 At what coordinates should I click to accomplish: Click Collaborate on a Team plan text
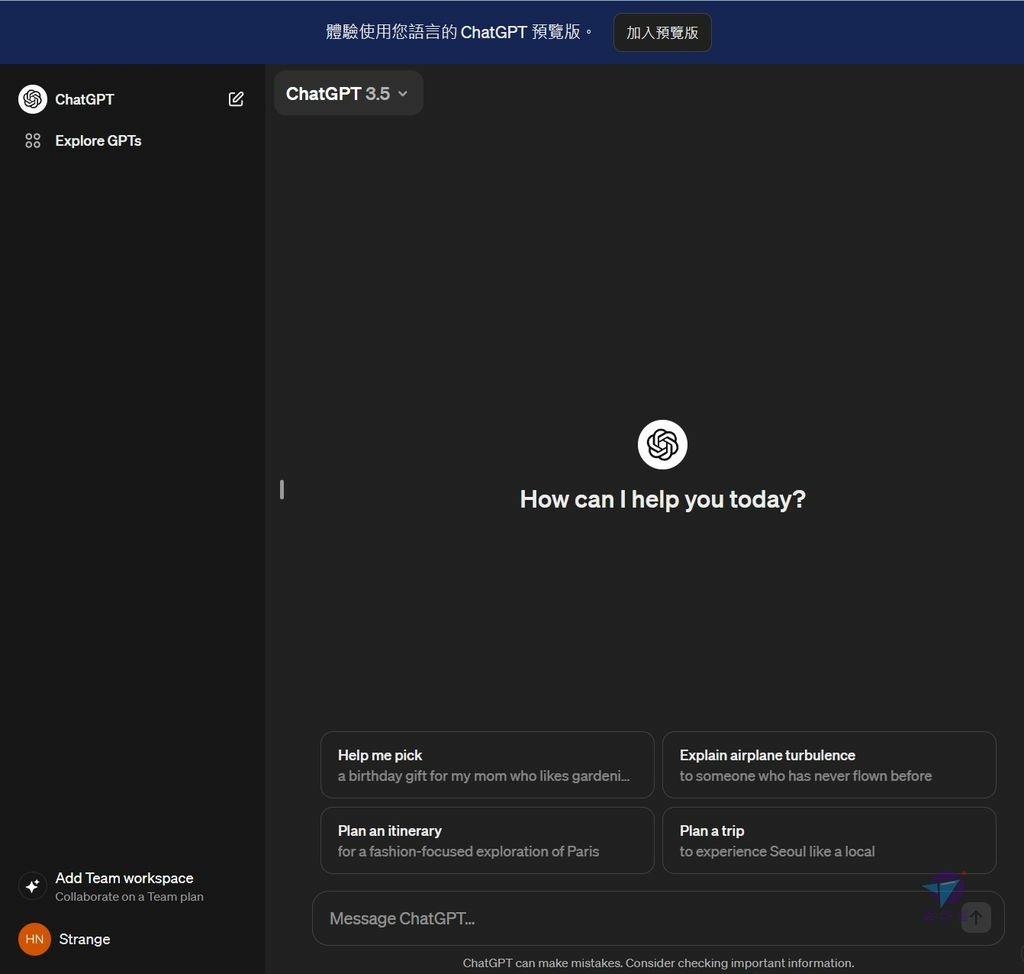click(x=129, y=897)
